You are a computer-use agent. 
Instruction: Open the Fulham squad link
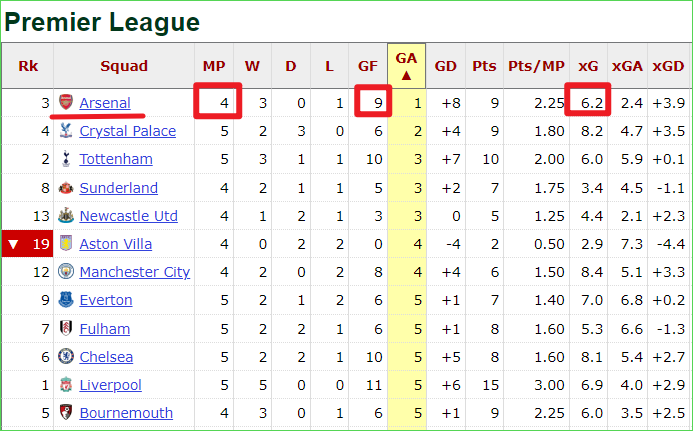point(105,329)
